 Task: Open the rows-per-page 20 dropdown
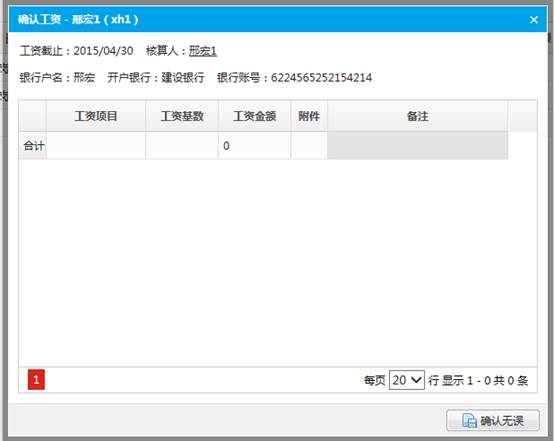[407, 380]
